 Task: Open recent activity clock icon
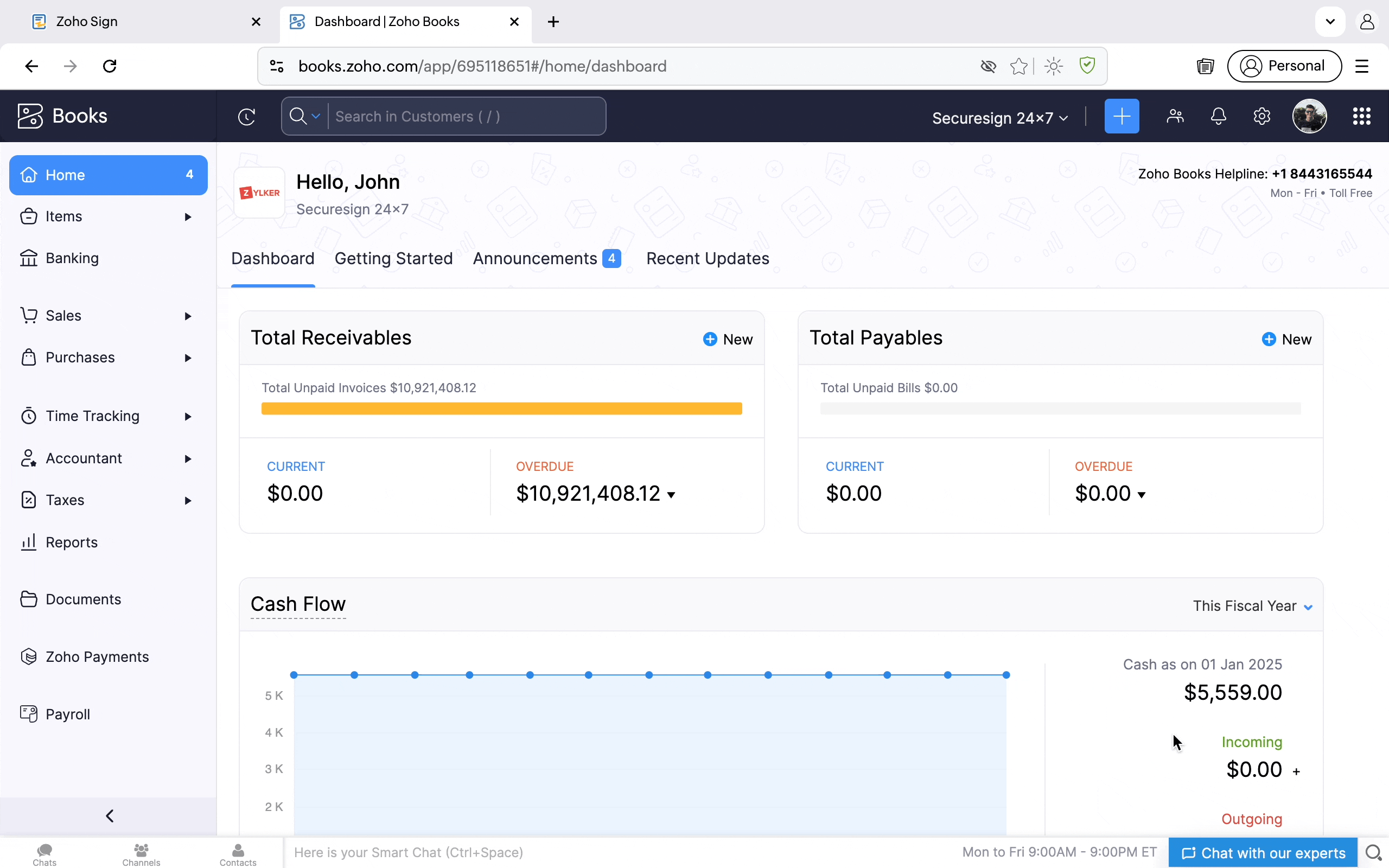coord(246,117)
